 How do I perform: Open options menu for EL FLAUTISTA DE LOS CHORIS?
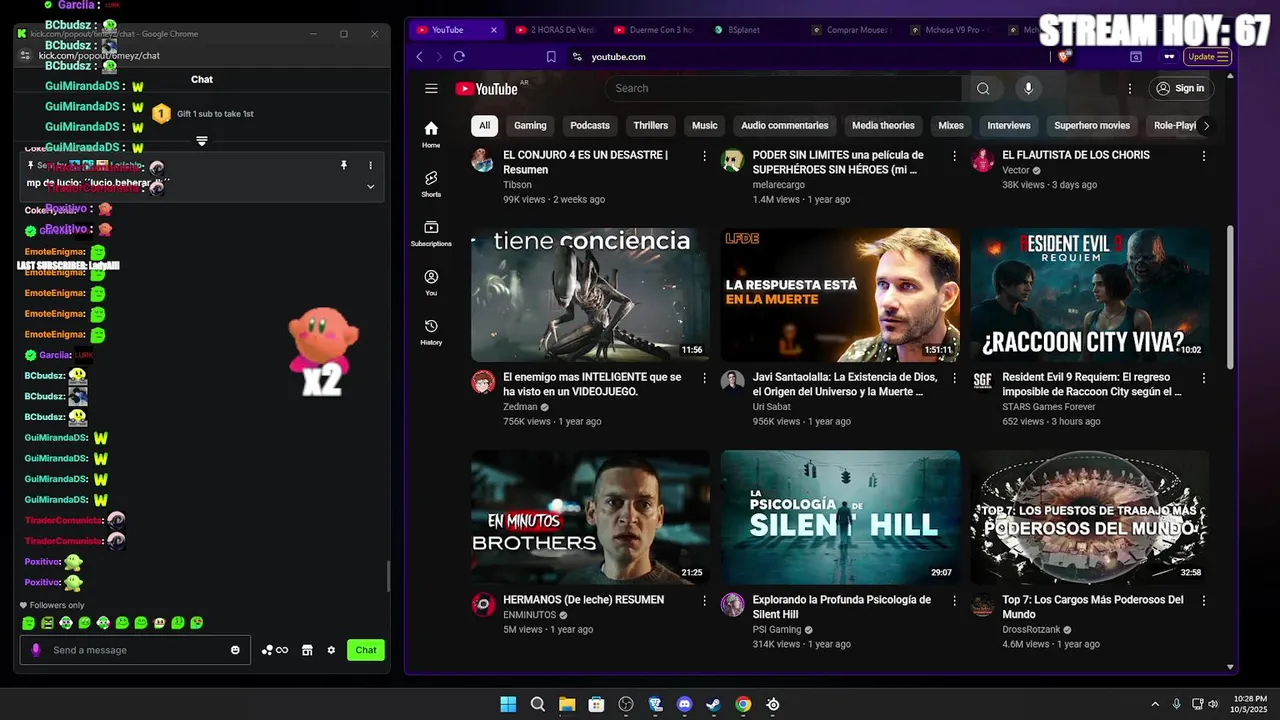coord(1204,156)
